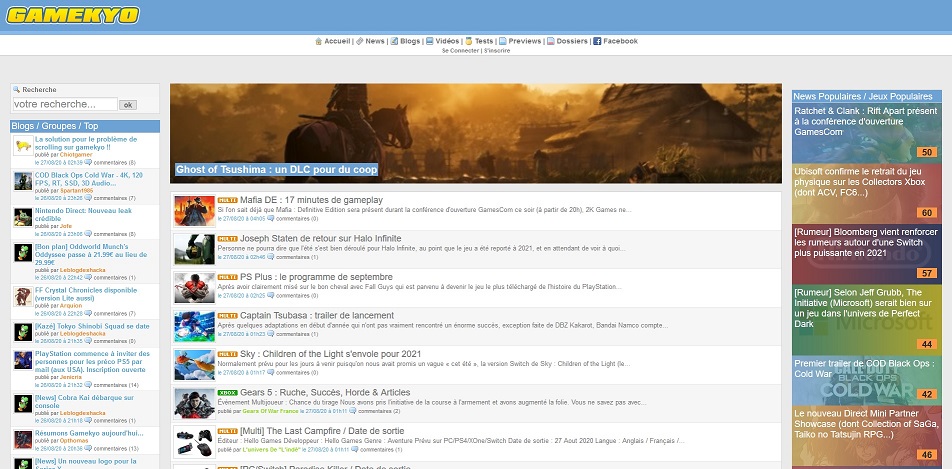
Task: Open the Vidéos menu item
Action: pyautogui.click(x=447, y=41)
